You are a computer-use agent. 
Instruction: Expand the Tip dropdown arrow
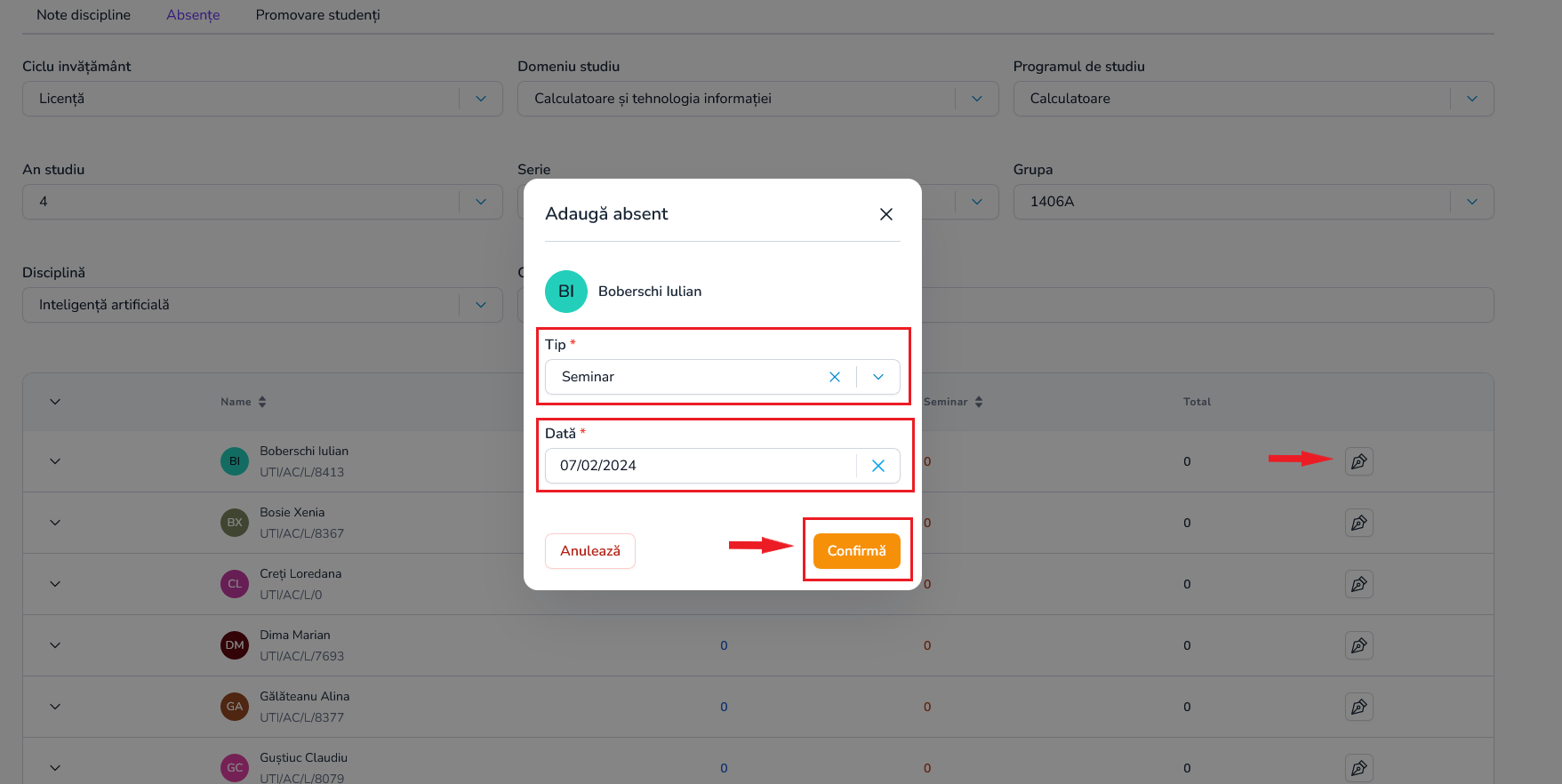[x=878, y=377]
